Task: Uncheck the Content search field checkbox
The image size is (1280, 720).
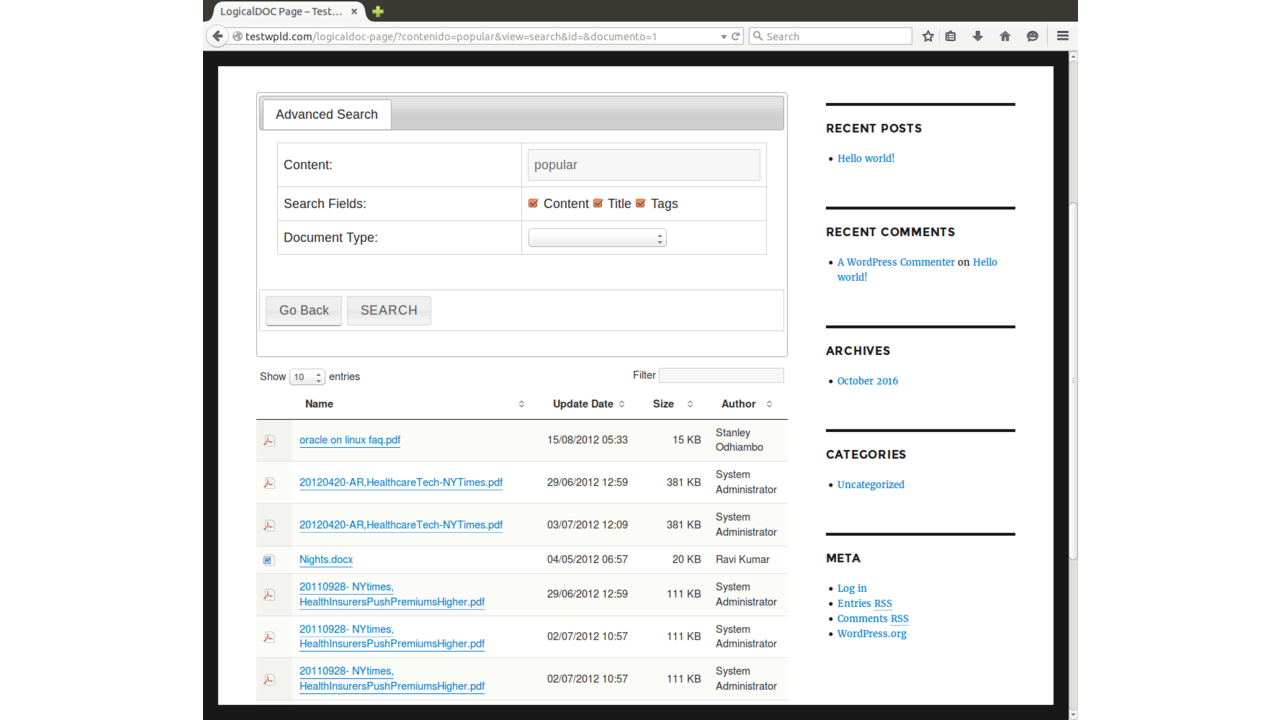Action: pos(533,202)
